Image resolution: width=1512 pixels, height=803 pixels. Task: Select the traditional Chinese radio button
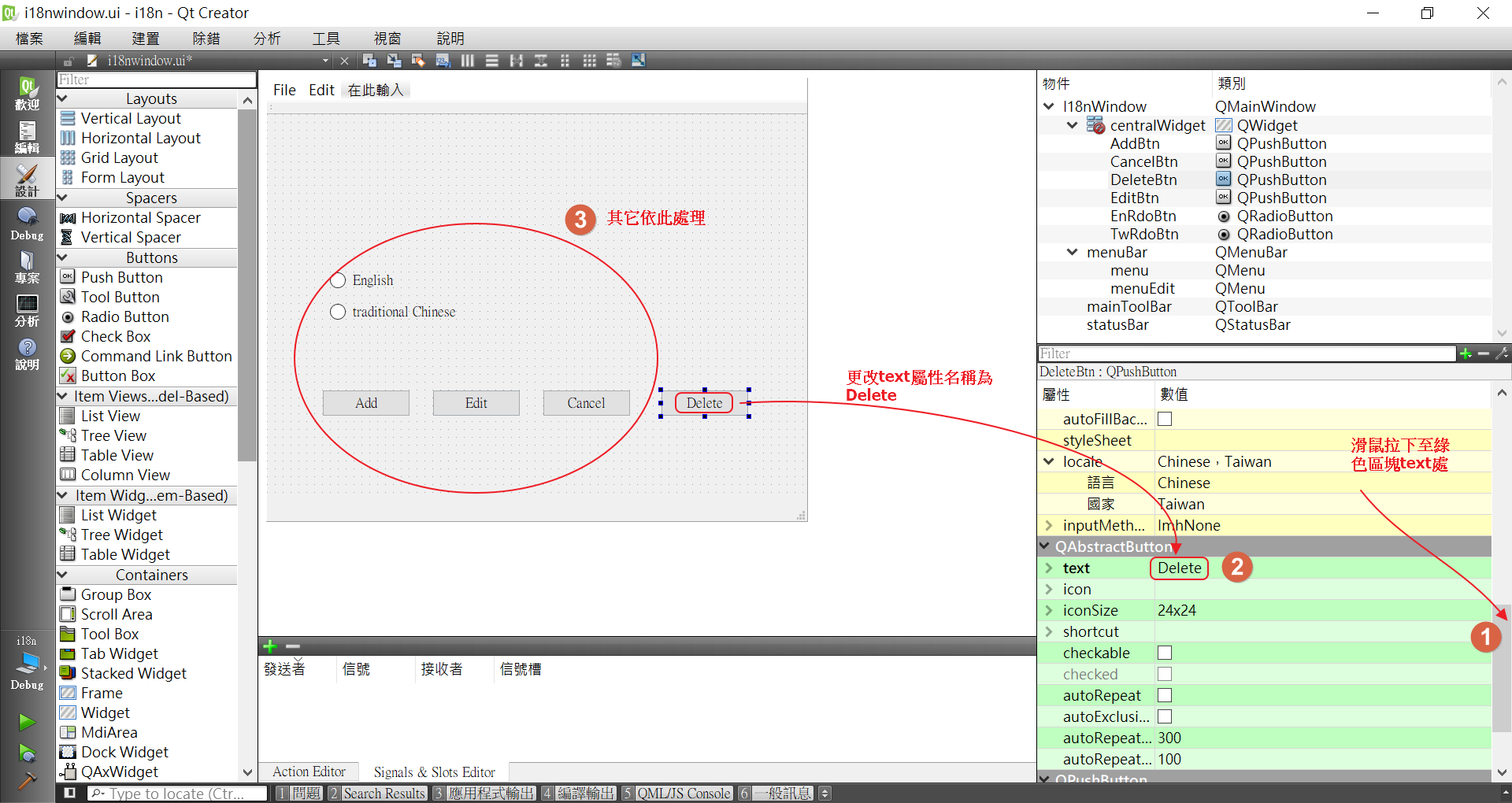coord(392,312)
